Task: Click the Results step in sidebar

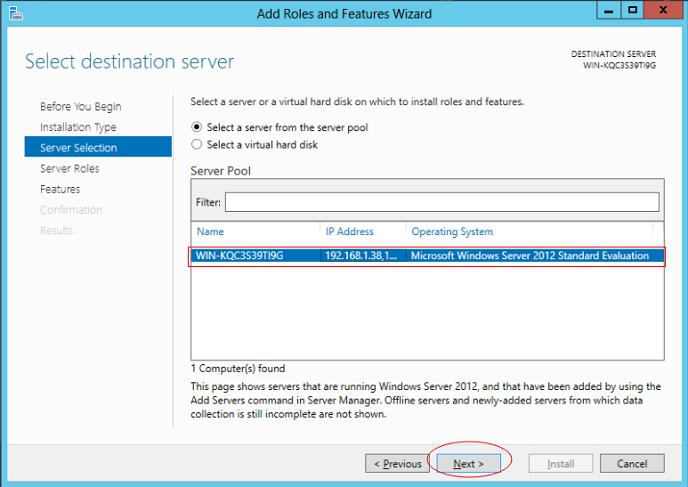Action: pos(56,230)
